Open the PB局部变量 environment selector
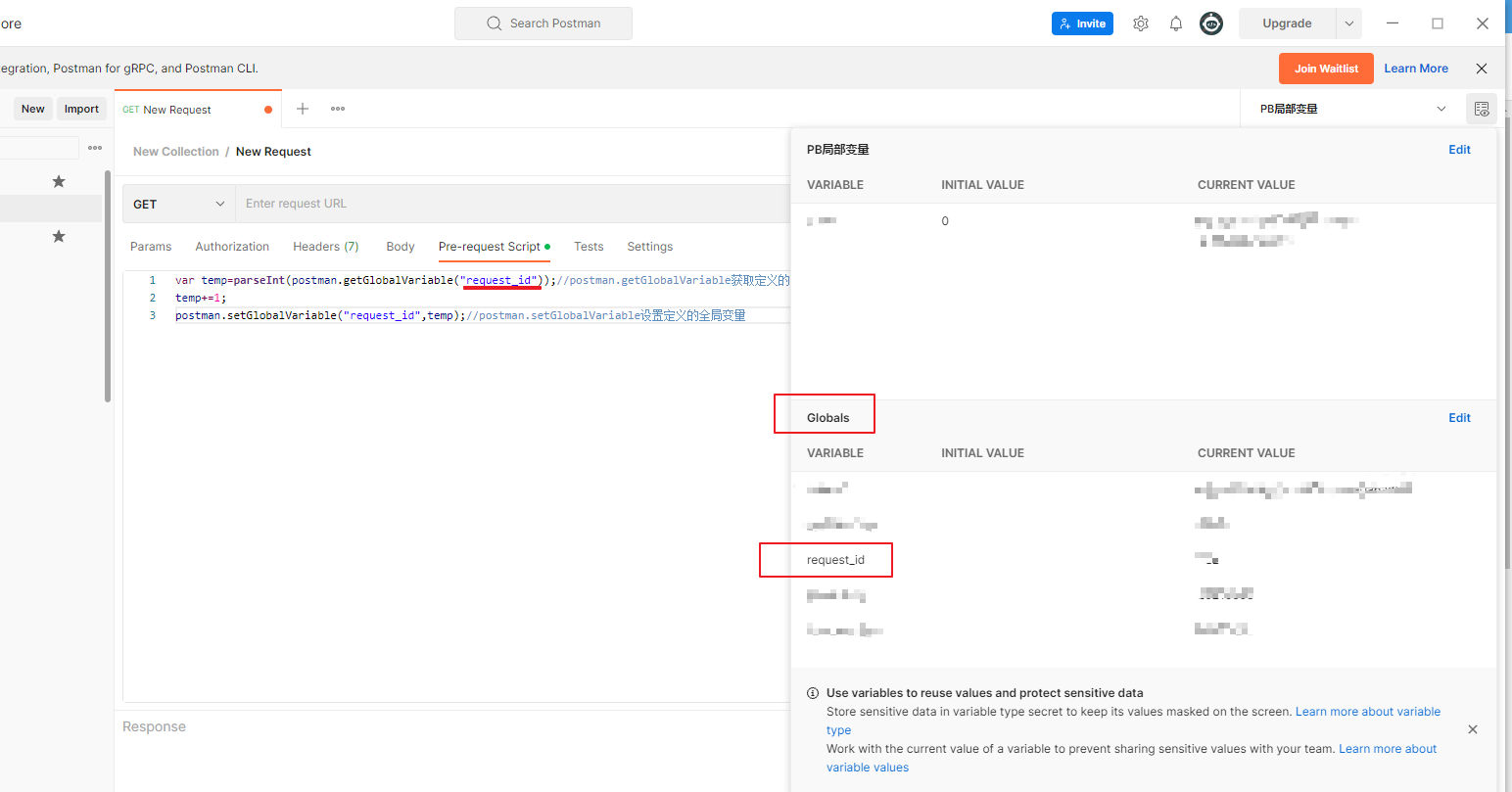Screen dimensions: 1512x792 pos(1352,109)
